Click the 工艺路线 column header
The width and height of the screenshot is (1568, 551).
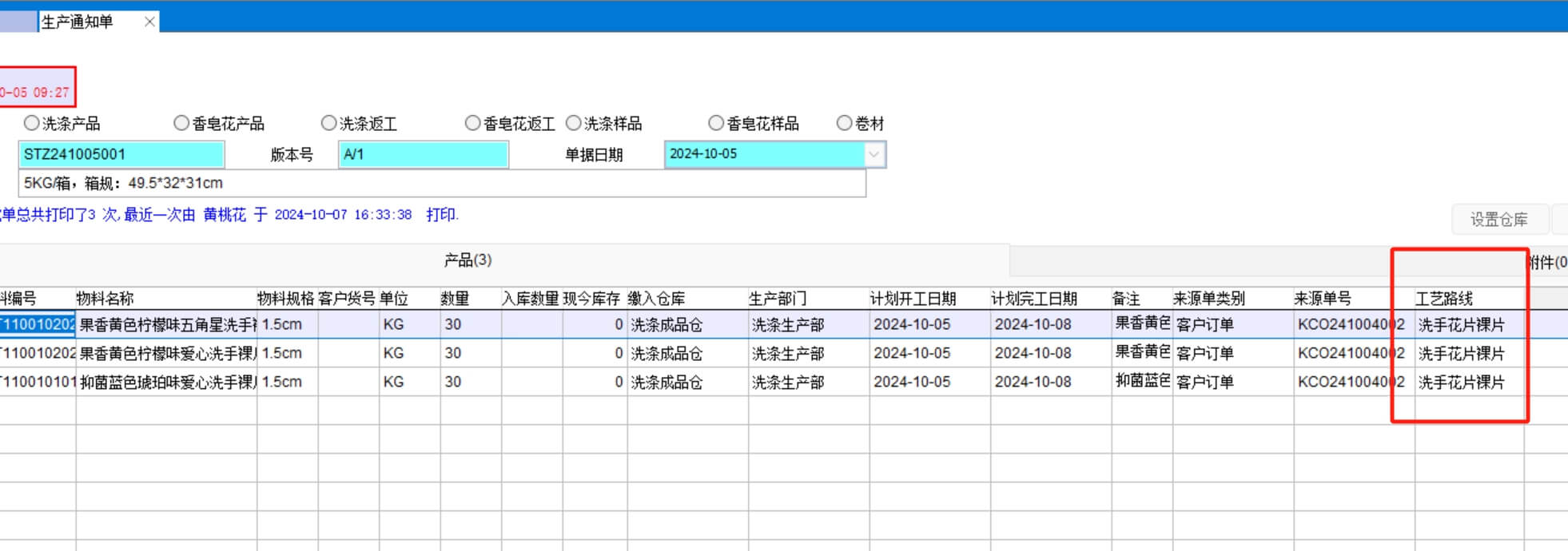point(1443,299)
